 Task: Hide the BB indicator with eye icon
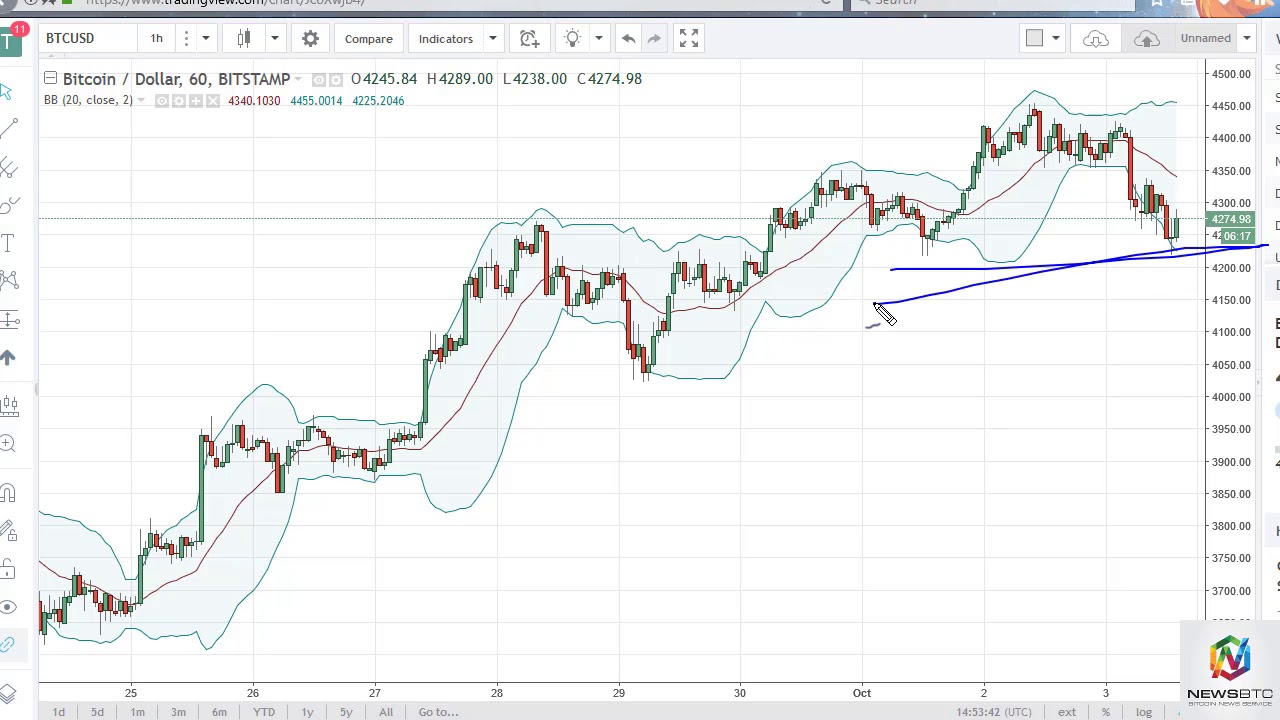(162, 101)
